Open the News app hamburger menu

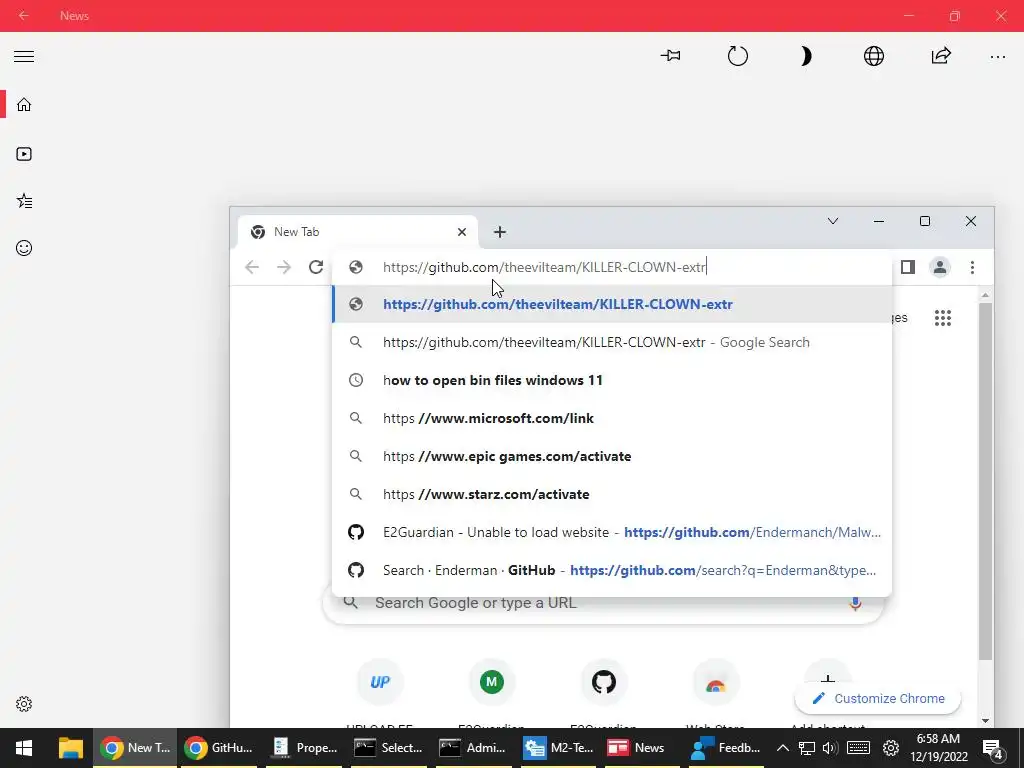coord(24,57)
